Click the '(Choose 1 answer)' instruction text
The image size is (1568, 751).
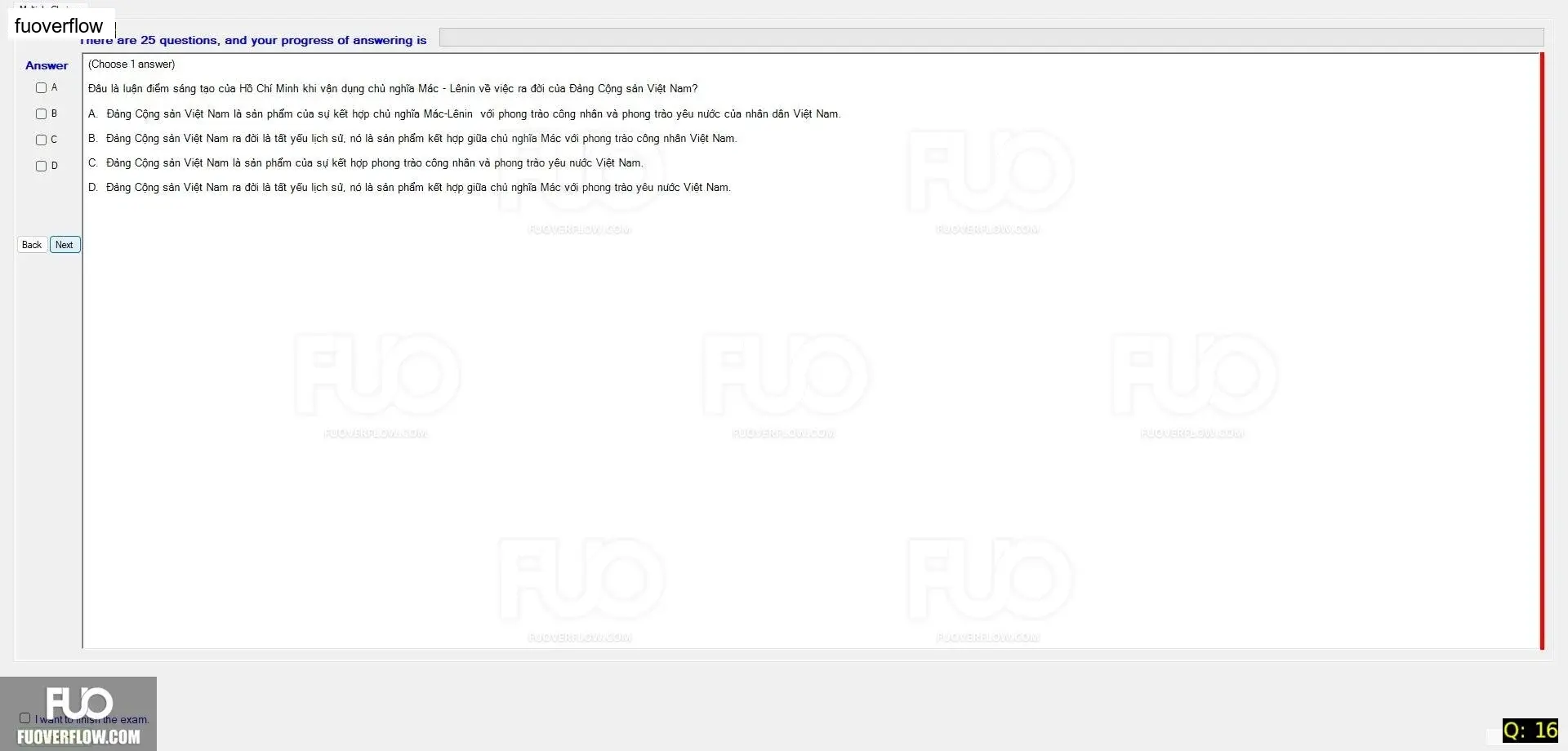(131, 64)
